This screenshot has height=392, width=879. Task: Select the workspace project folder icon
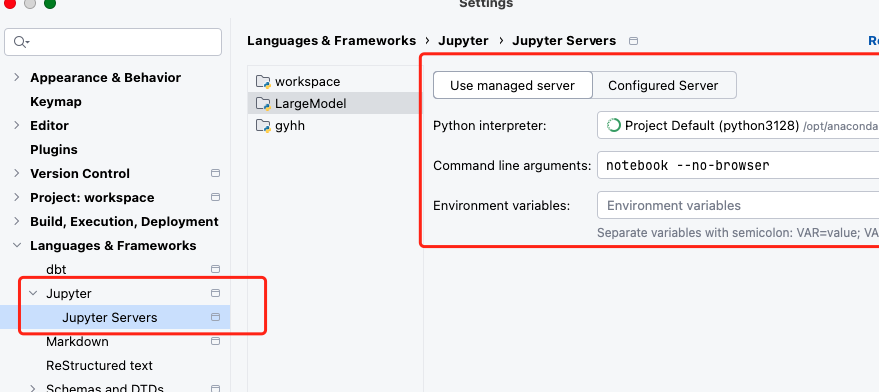click(x=263, y=81)
